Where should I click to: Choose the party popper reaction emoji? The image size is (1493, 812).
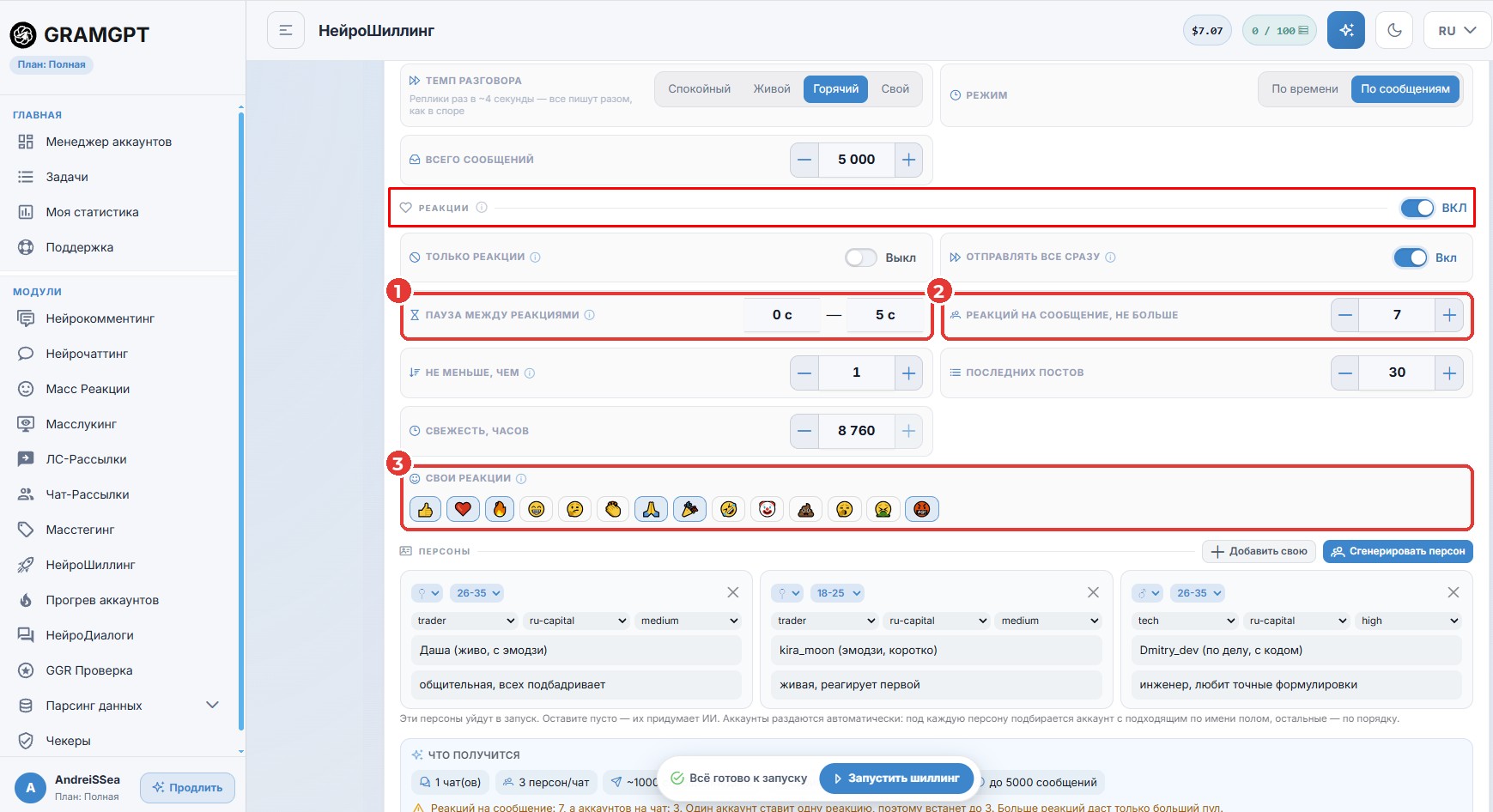689,509
